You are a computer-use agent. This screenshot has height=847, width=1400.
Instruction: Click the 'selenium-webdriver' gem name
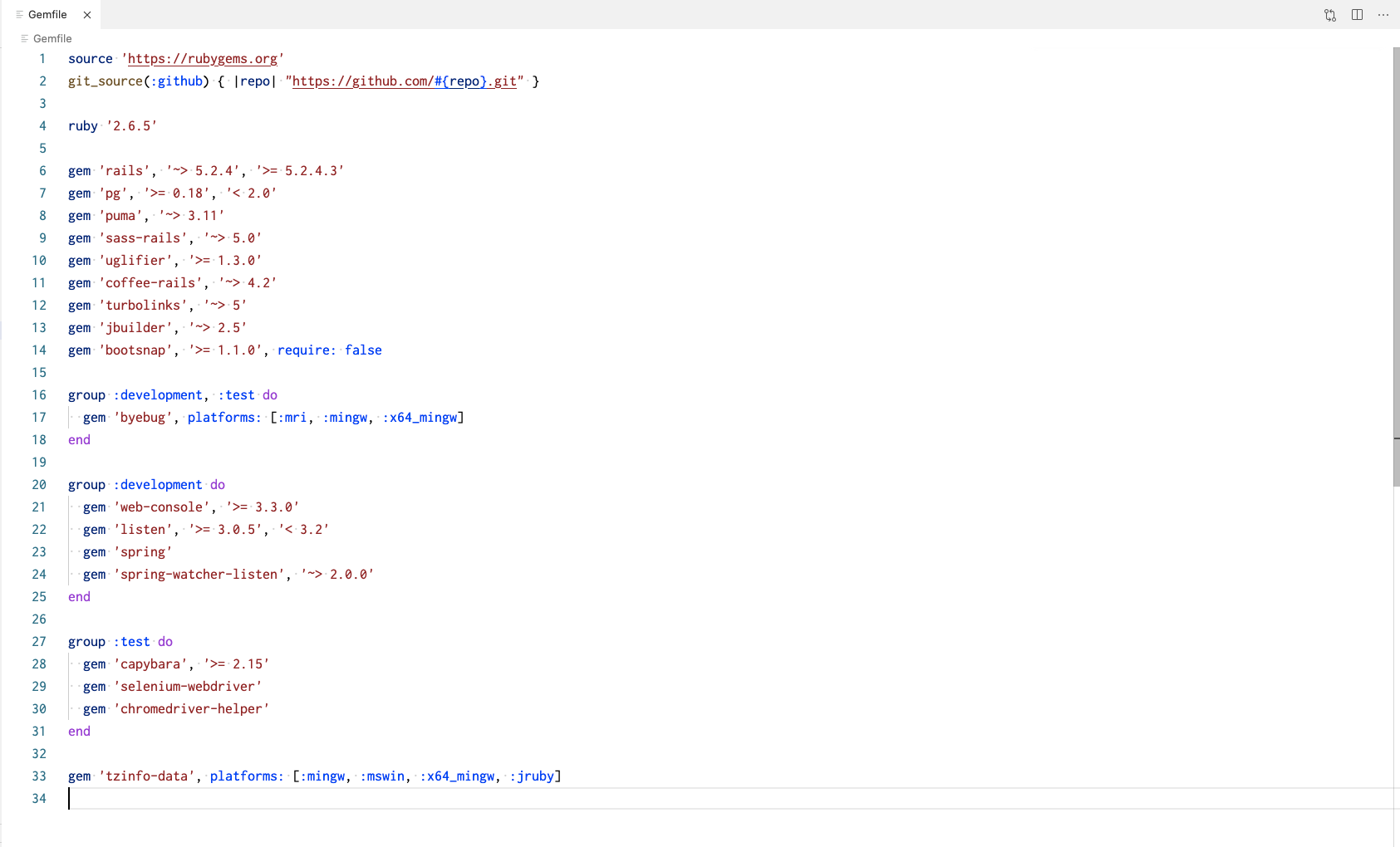pyautogui.click(x=188, y=687)
